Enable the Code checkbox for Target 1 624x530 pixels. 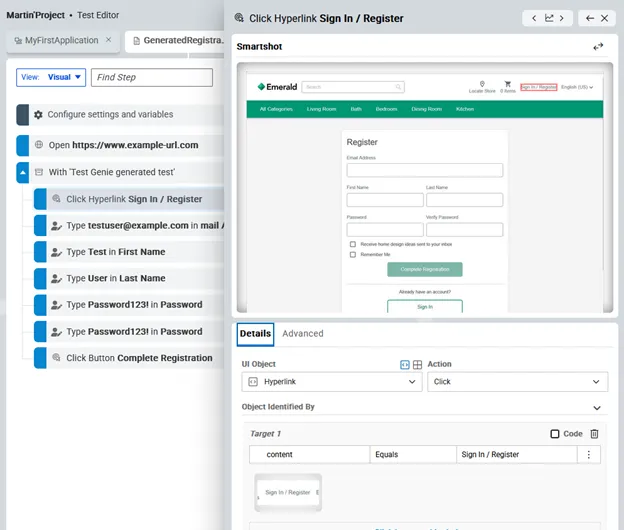tap(555, 434)
